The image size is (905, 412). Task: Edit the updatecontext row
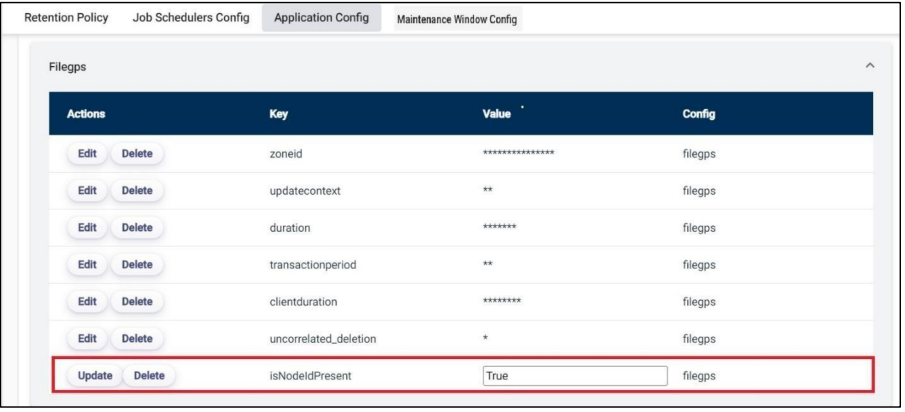click(x=87, y=191)
